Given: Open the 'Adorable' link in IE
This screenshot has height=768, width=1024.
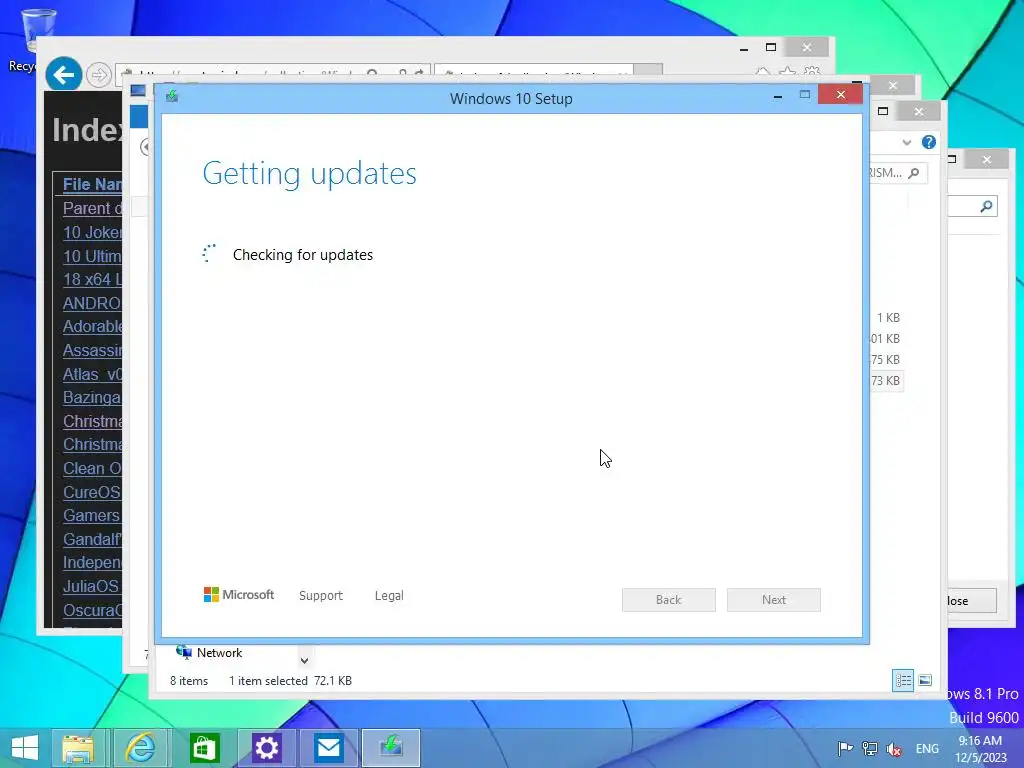Looking at the screenshot, I should click(x=92, y=327).
